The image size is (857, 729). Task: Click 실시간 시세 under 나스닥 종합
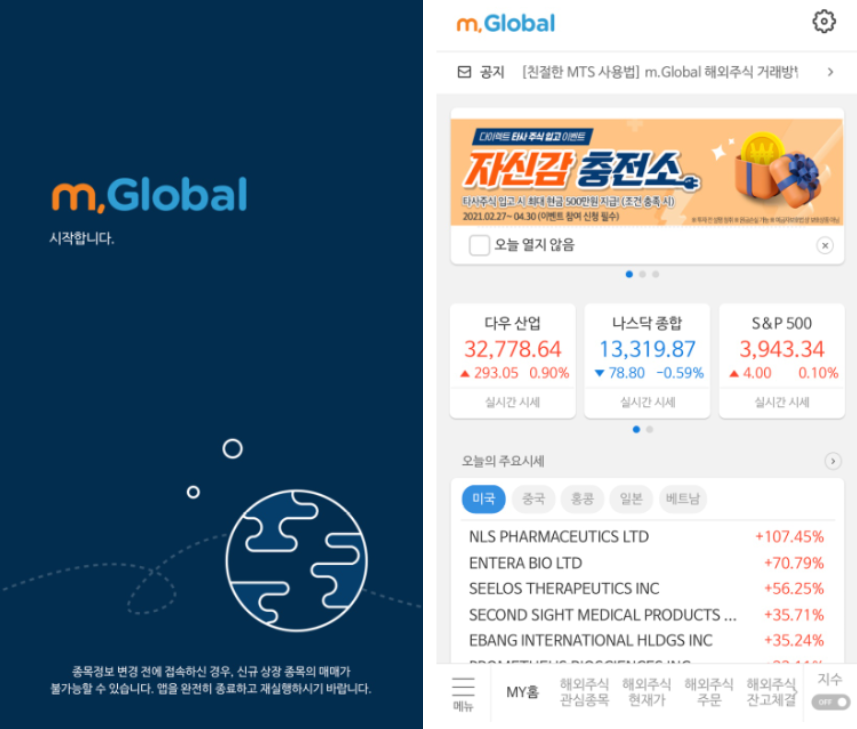coord(647,402)
